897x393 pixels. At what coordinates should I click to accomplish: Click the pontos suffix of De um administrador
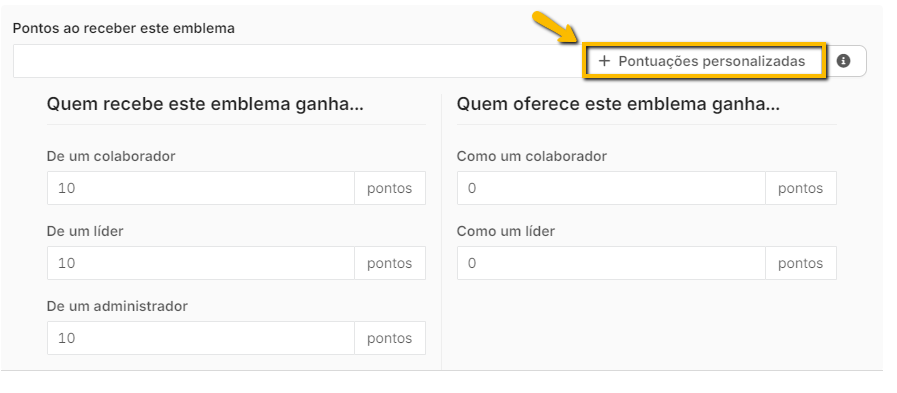(390, 338)
